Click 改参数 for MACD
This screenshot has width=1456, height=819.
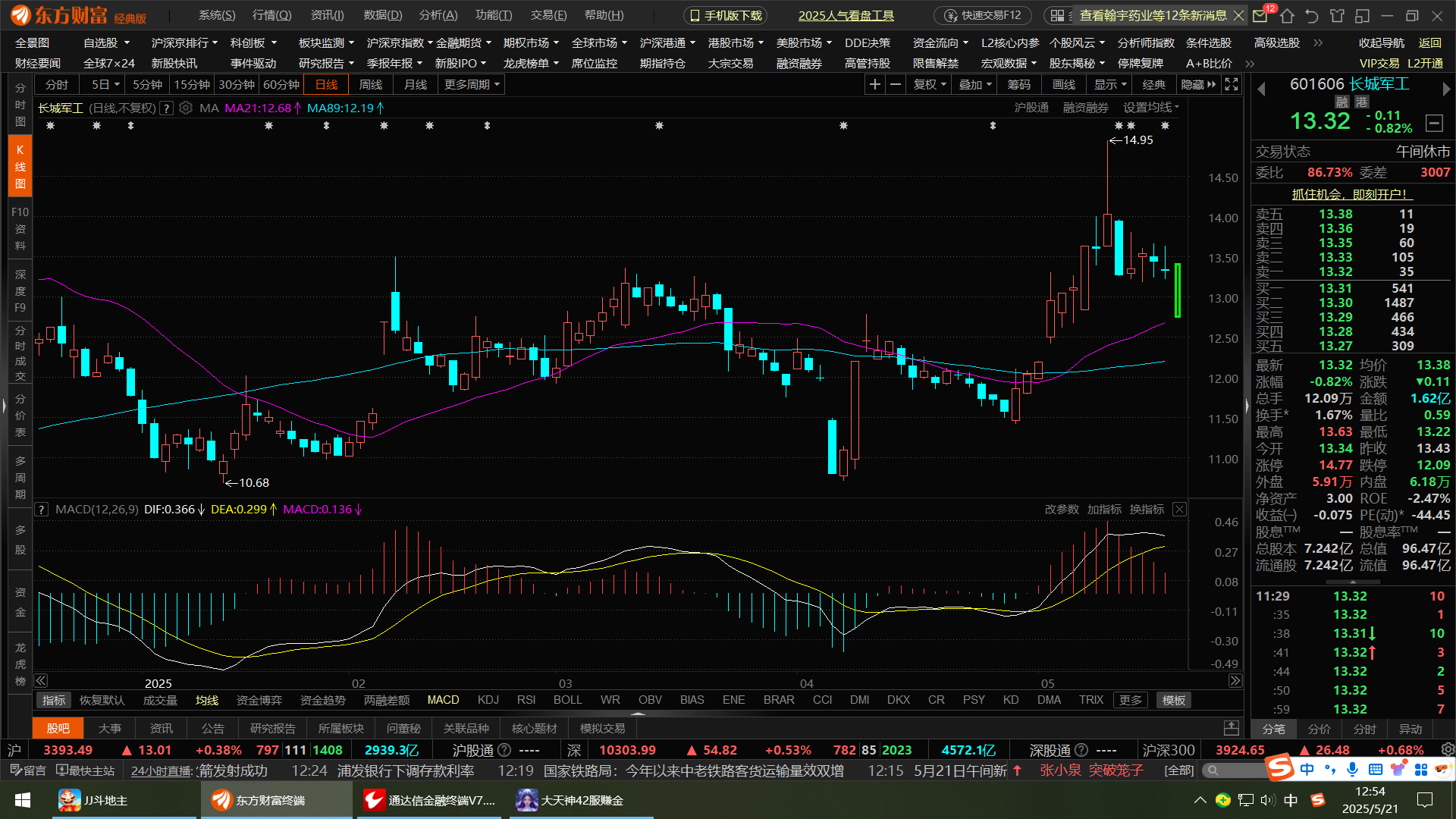coord(1062,510)
